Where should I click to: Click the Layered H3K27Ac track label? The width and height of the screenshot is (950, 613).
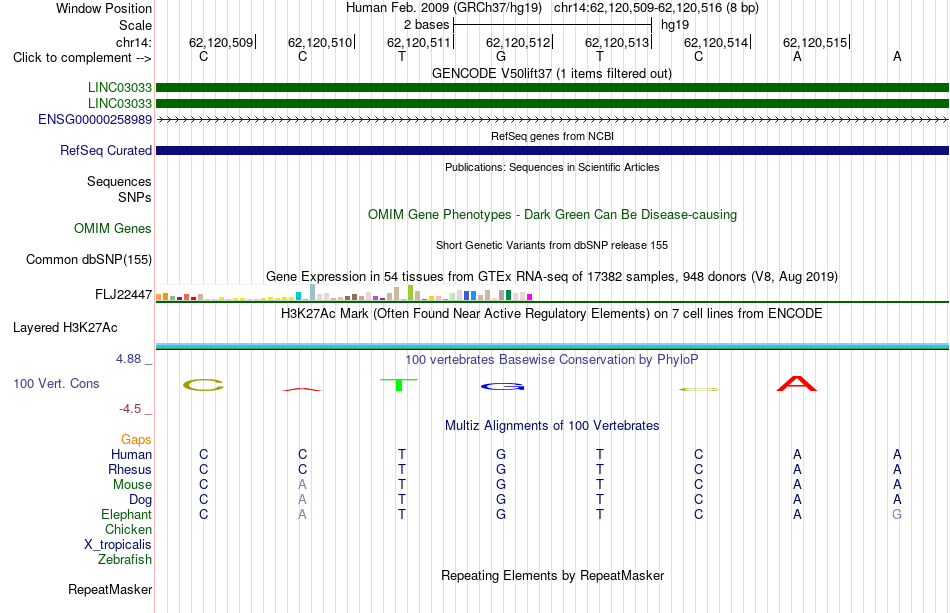tap(65, 328)
